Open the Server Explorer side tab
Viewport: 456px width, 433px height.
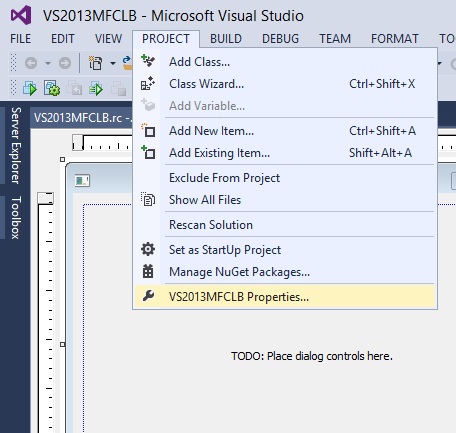(x=15, y=145)
